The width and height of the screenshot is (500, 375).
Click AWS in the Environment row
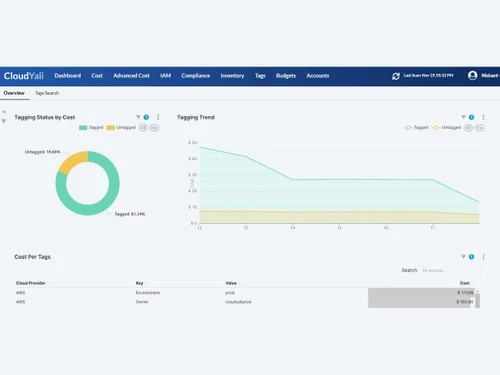tap(20, 293)
